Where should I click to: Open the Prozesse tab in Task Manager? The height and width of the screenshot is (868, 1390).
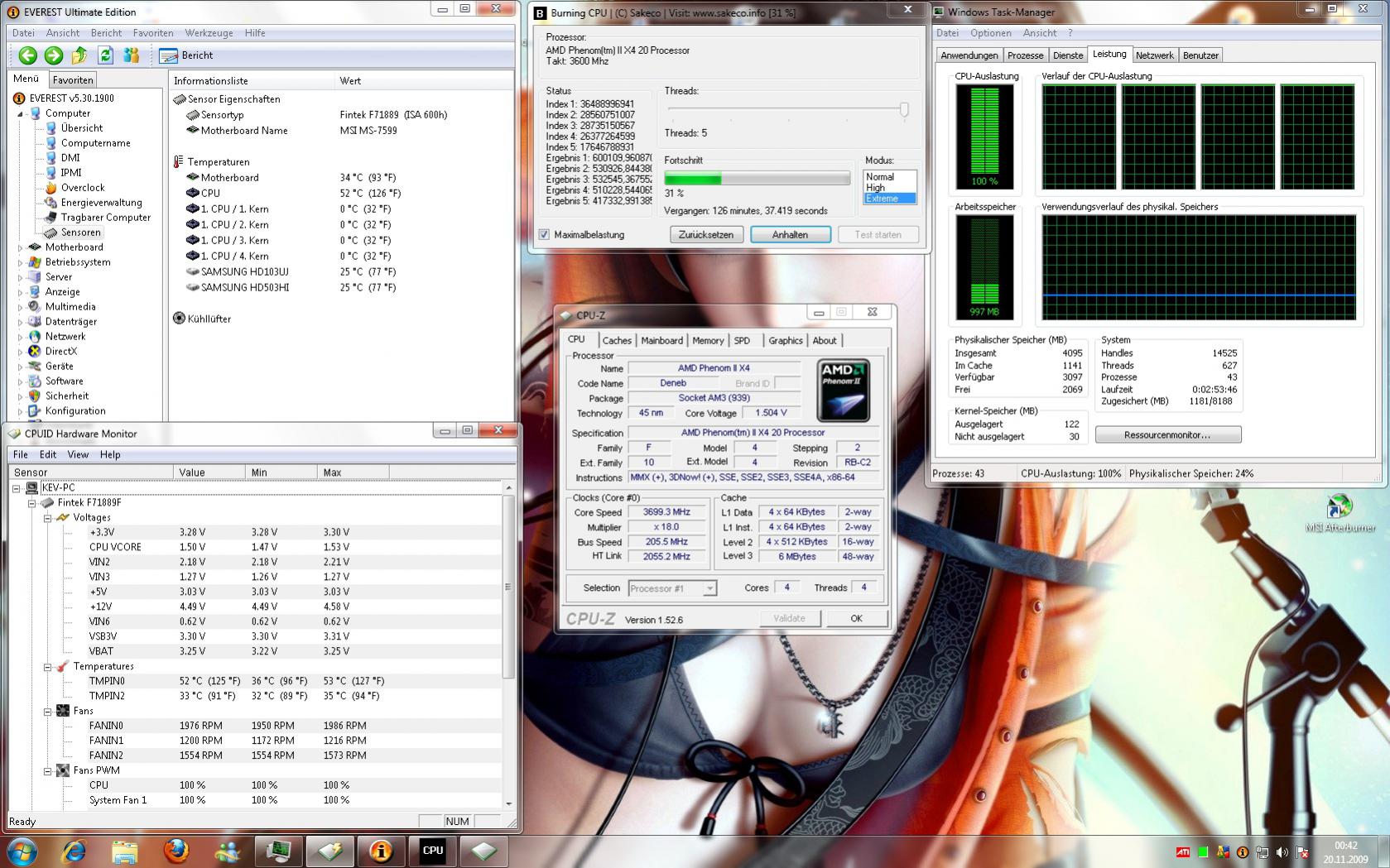pos(1025,55)
